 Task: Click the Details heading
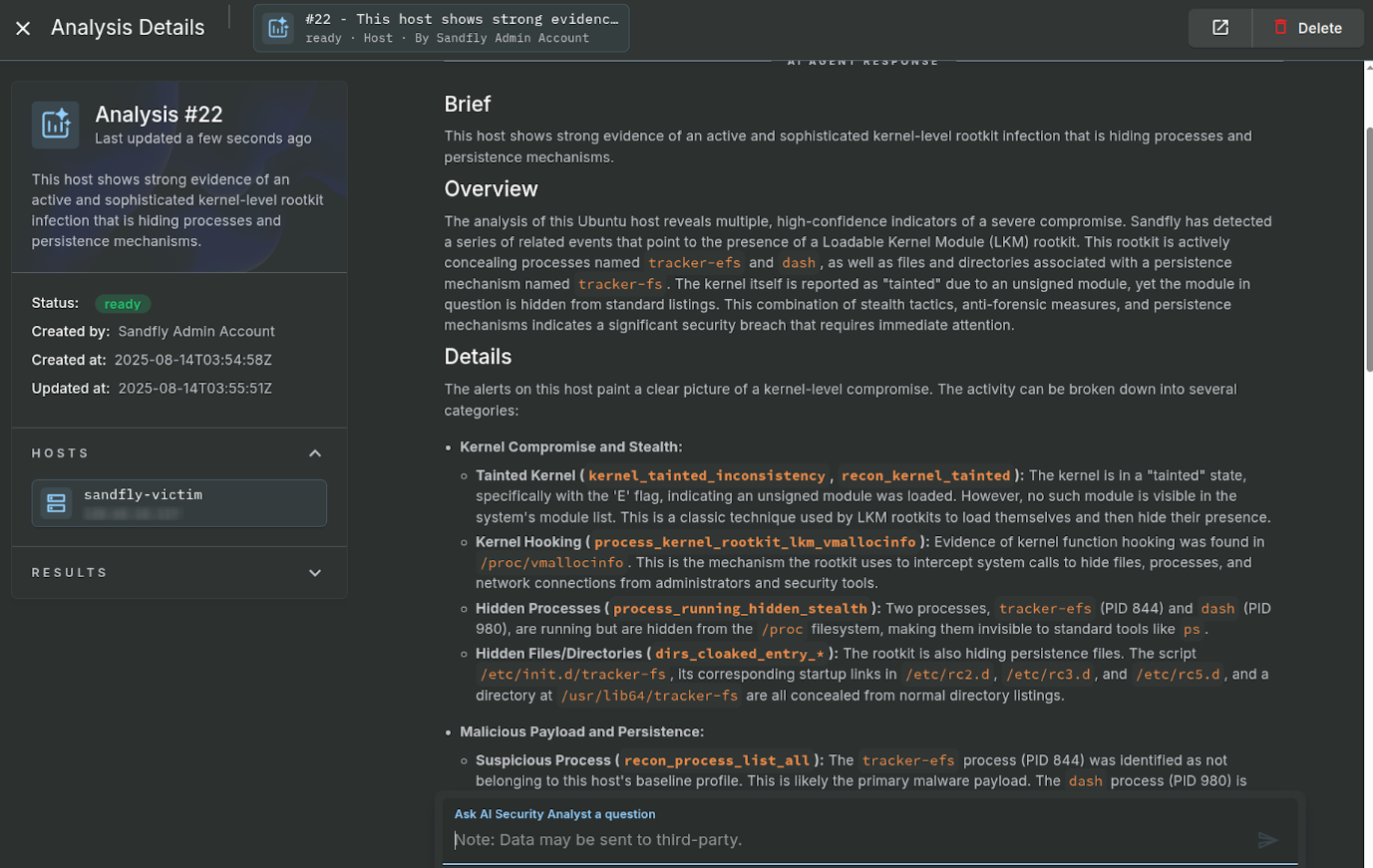tap(479, 357)
